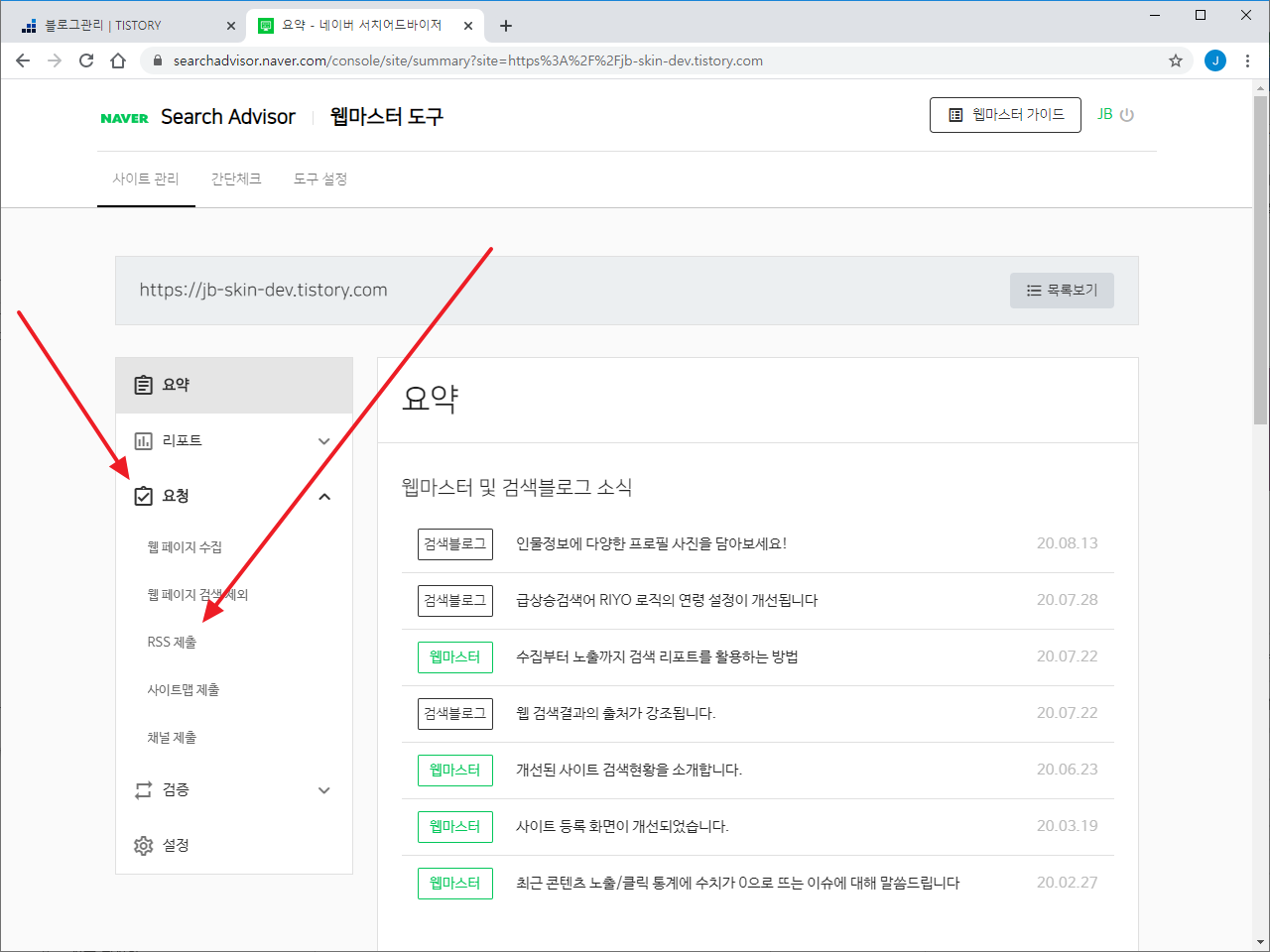
Task: Click the date 20.03.19
Action: (1068, 826)
